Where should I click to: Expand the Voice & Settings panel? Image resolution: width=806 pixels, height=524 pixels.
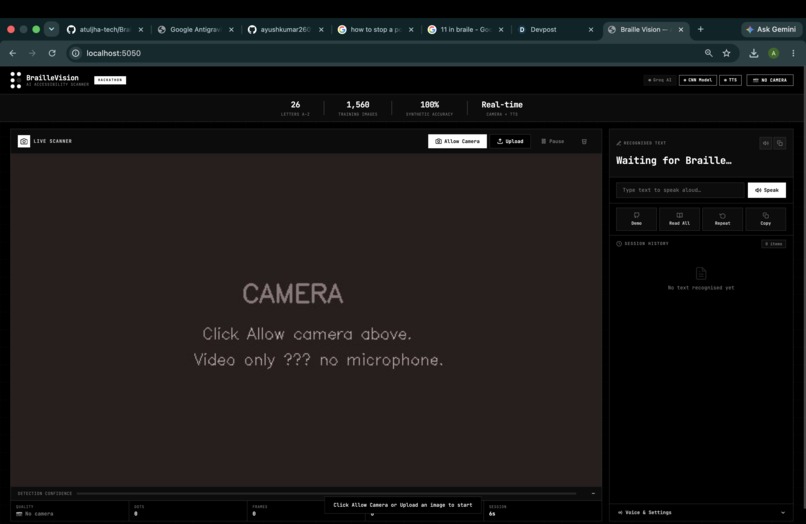(701, 512)
